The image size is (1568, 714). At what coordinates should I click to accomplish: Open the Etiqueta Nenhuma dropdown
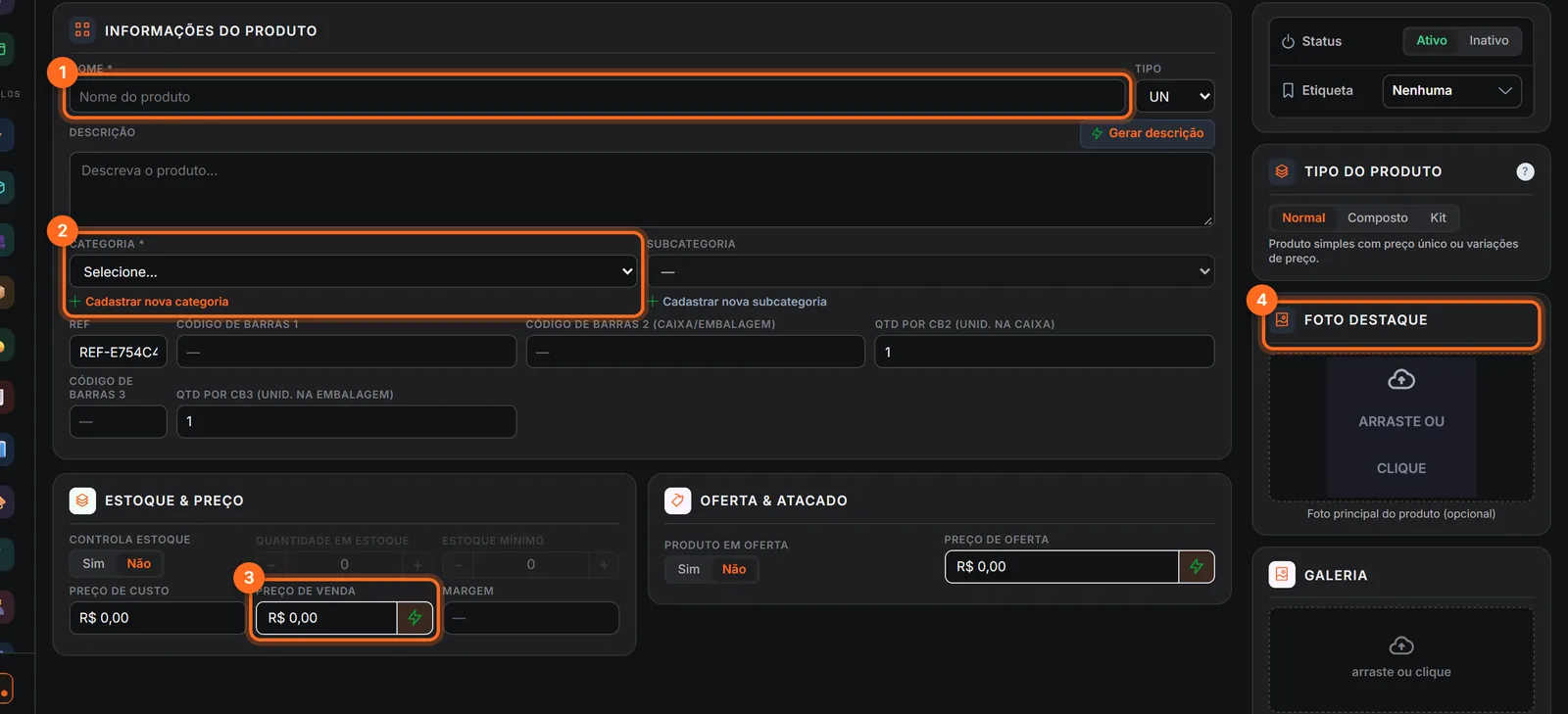(x=1451, y=90)
